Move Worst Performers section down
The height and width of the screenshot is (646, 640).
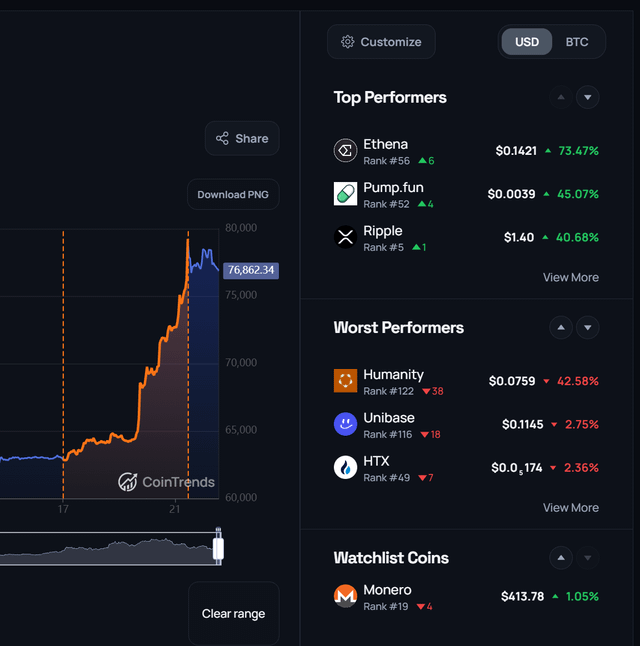(x=588, y=328)
